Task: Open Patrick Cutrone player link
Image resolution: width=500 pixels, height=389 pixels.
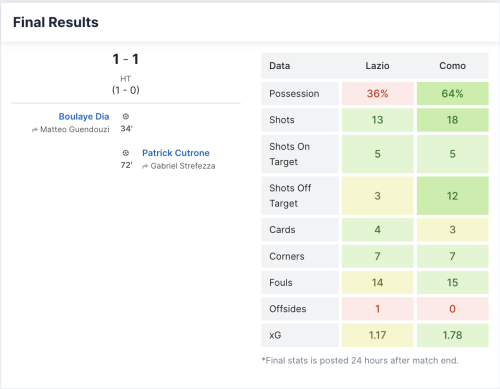Action: click(176, 153)
